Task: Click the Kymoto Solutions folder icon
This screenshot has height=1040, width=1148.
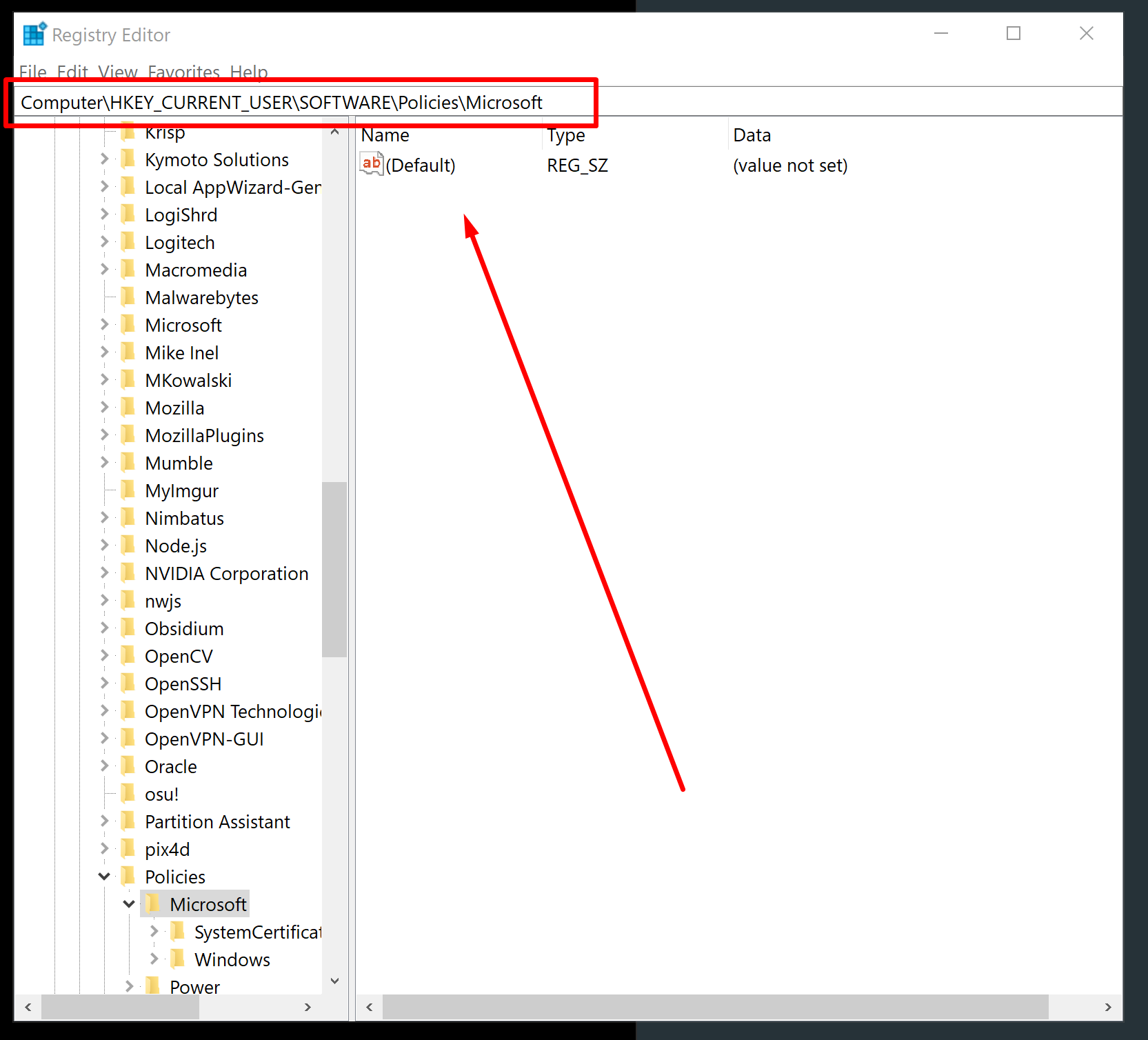Action: click(128, 159)
